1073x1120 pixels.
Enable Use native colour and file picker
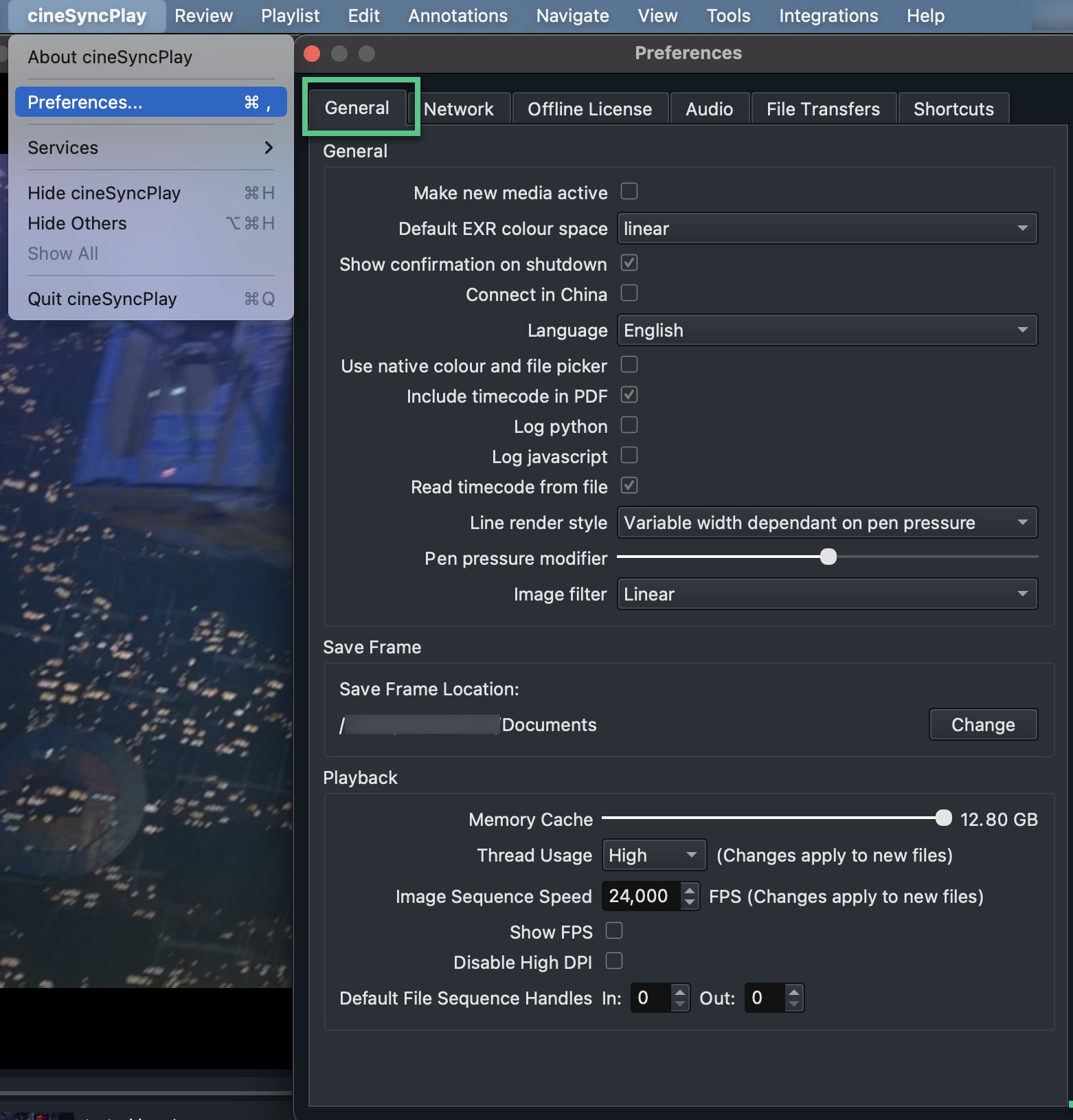pyautogui.click(x=629, y=364)
